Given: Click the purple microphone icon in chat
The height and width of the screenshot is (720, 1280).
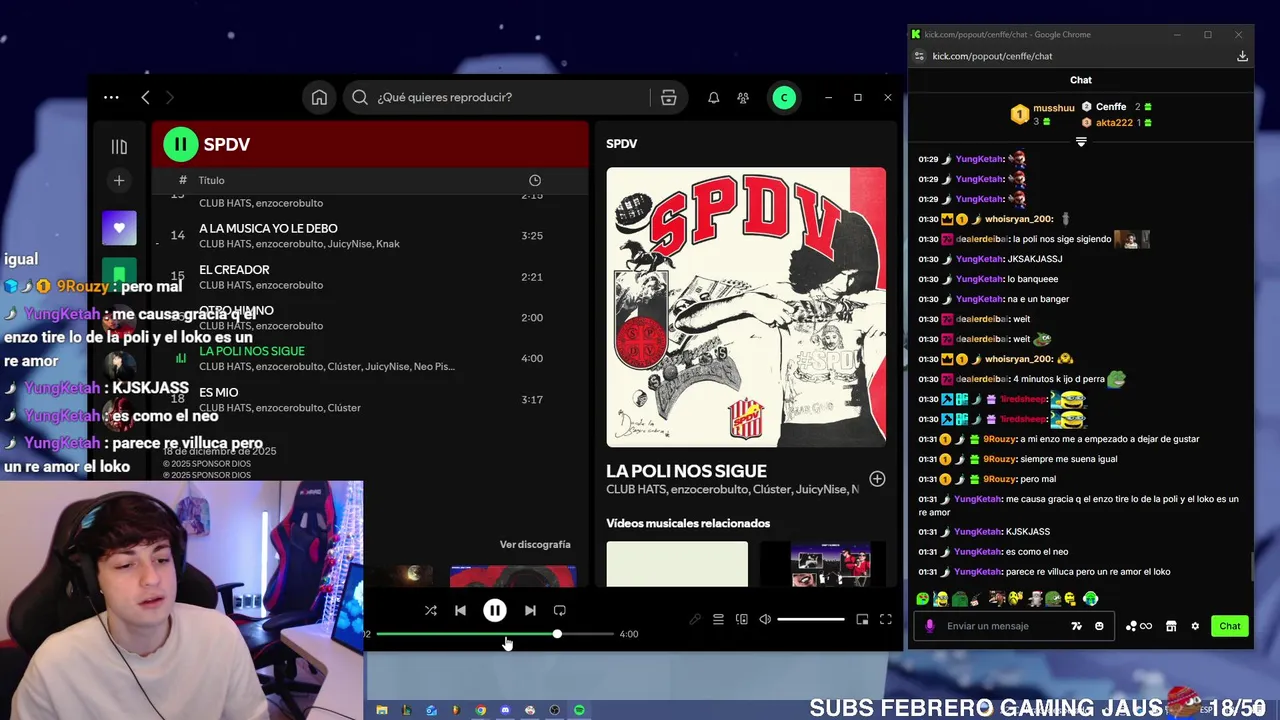Looking at the screenshot, I should 930,626.
